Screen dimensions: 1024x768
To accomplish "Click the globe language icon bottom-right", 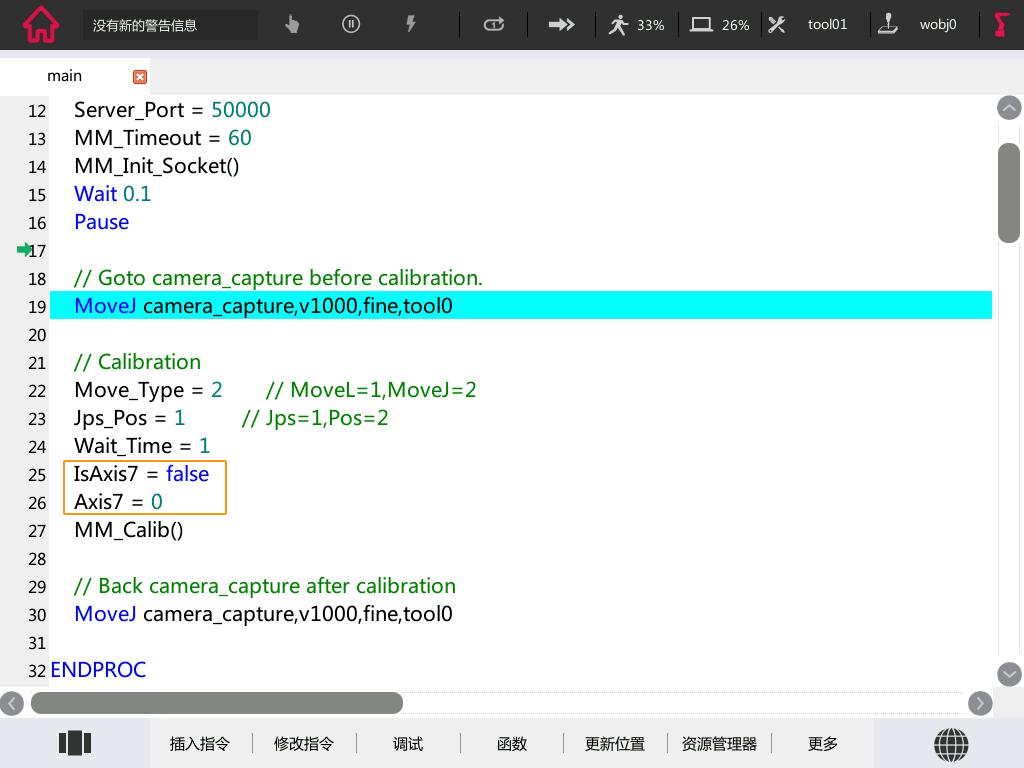I will pyautogui.click(x=951, y=744).
